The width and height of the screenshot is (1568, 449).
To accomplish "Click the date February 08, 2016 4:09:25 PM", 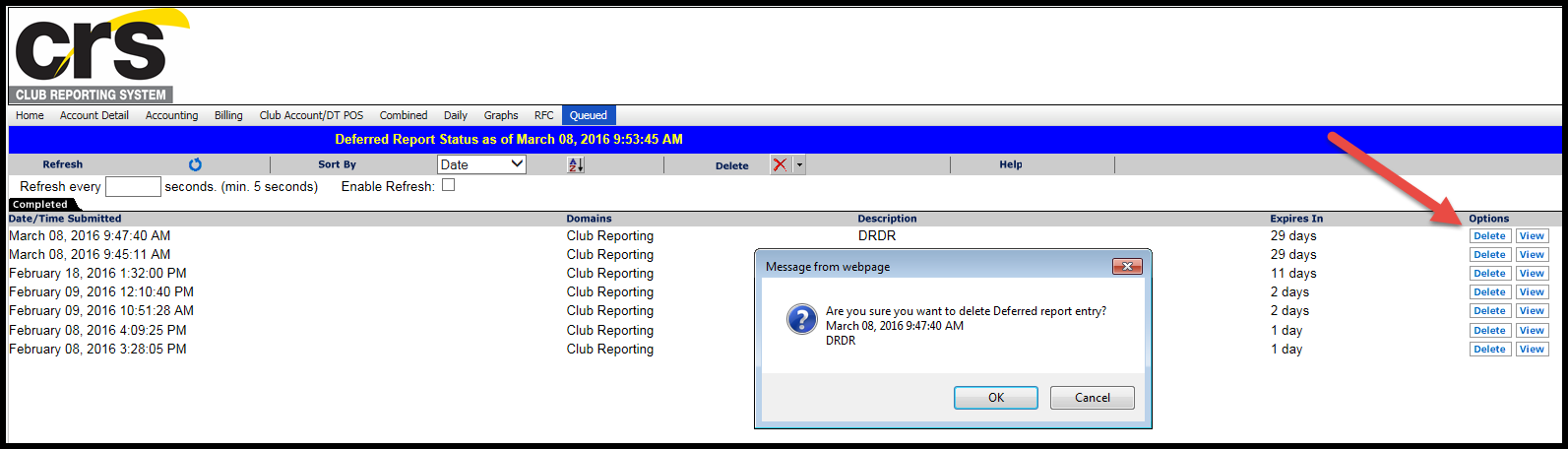I will [97, 331].
